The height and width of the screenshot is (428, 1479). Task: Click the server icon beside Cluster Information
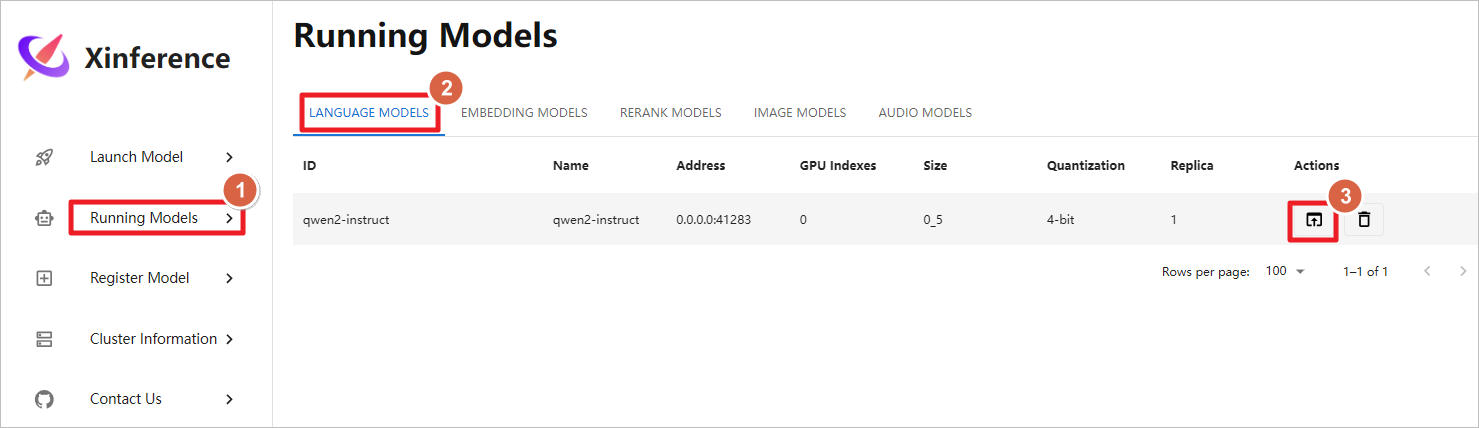click(44, 339)
